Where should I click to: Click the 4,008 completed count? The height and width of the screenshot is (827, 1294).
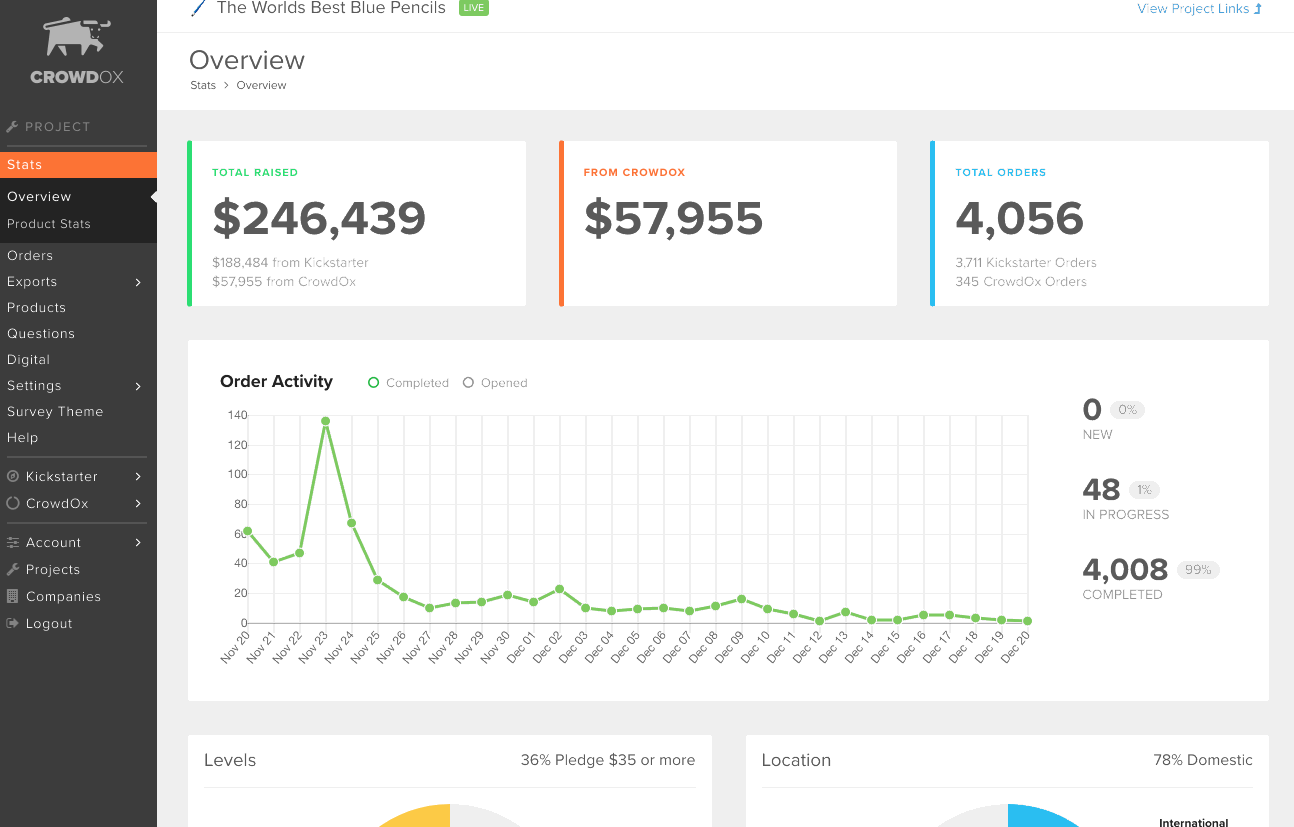pyautogui.click(x=1125, y=570)
